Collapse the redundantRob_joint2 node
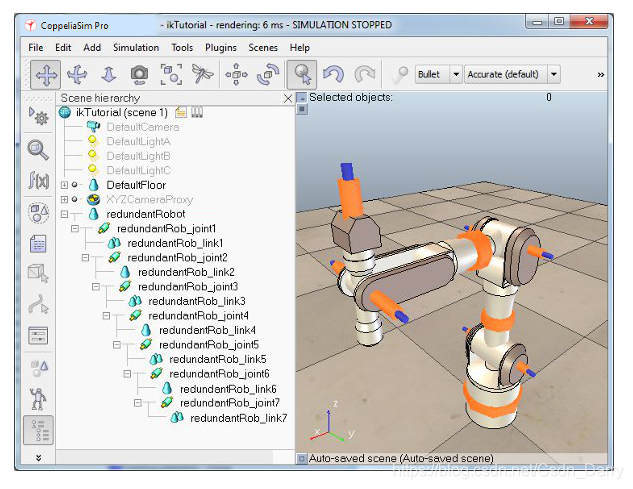Viewport: 633px width, 489px height. 85,258
